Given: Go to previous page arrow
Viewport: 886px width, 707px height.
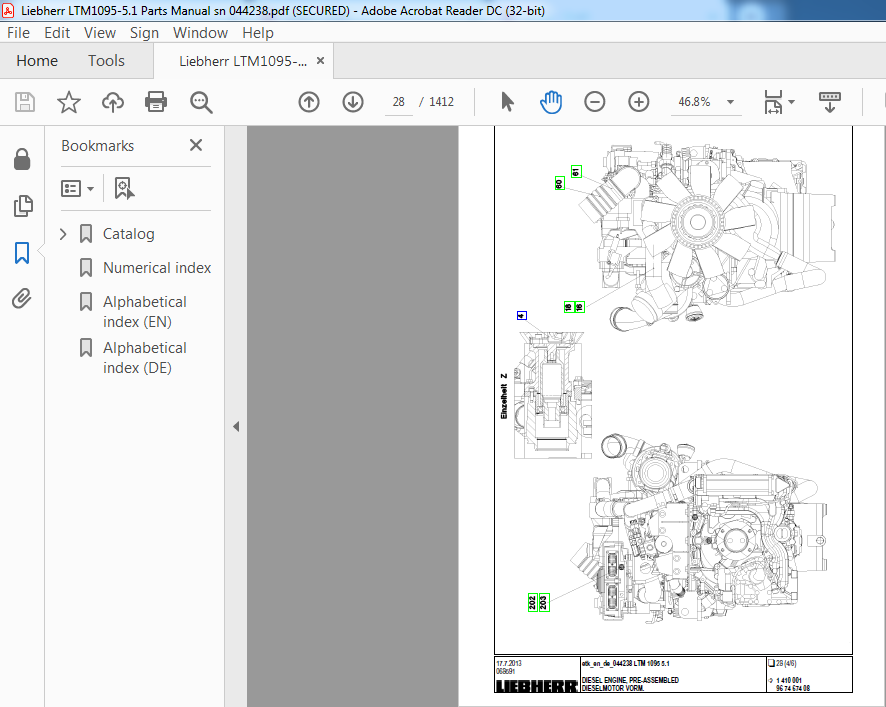Looking at the screenshot, I should click(x=309, y=102).
